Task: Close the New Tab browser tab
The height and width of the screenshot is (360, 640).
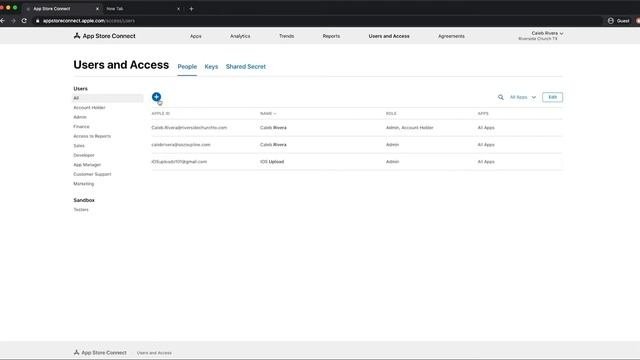Action: pyautogui.click(x=178, y=9)
